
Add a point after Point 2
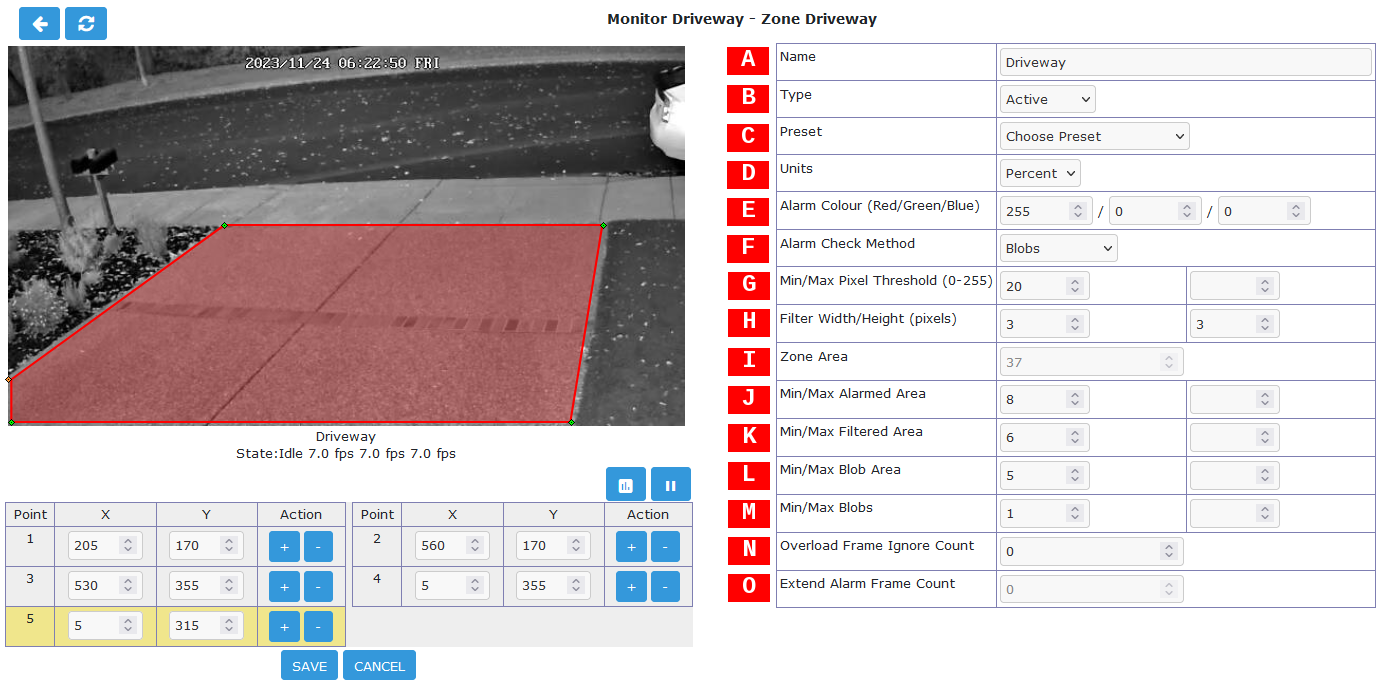click(x=631, y=546)
